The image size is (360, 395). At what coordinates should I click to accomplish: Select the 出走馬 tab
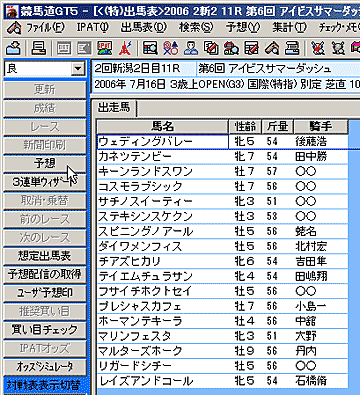pyautogui.click(x=114, y=108)
